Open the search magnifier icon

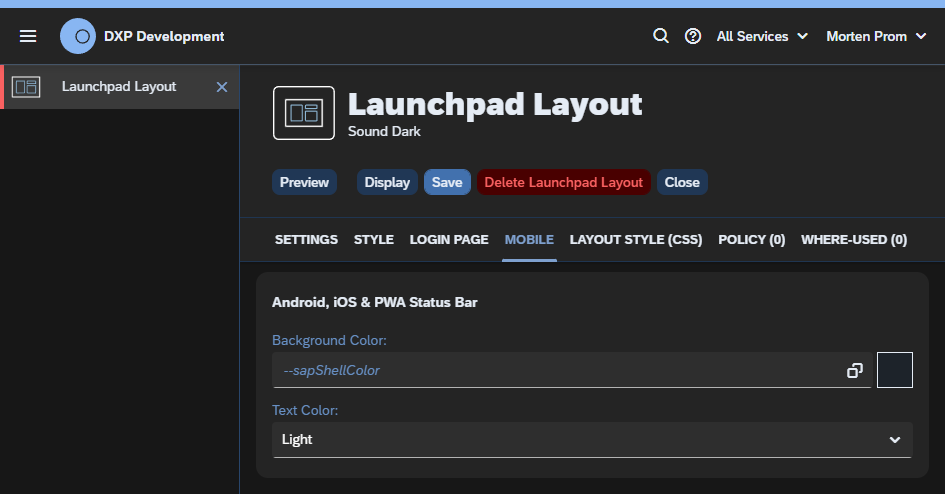(661, 36)
